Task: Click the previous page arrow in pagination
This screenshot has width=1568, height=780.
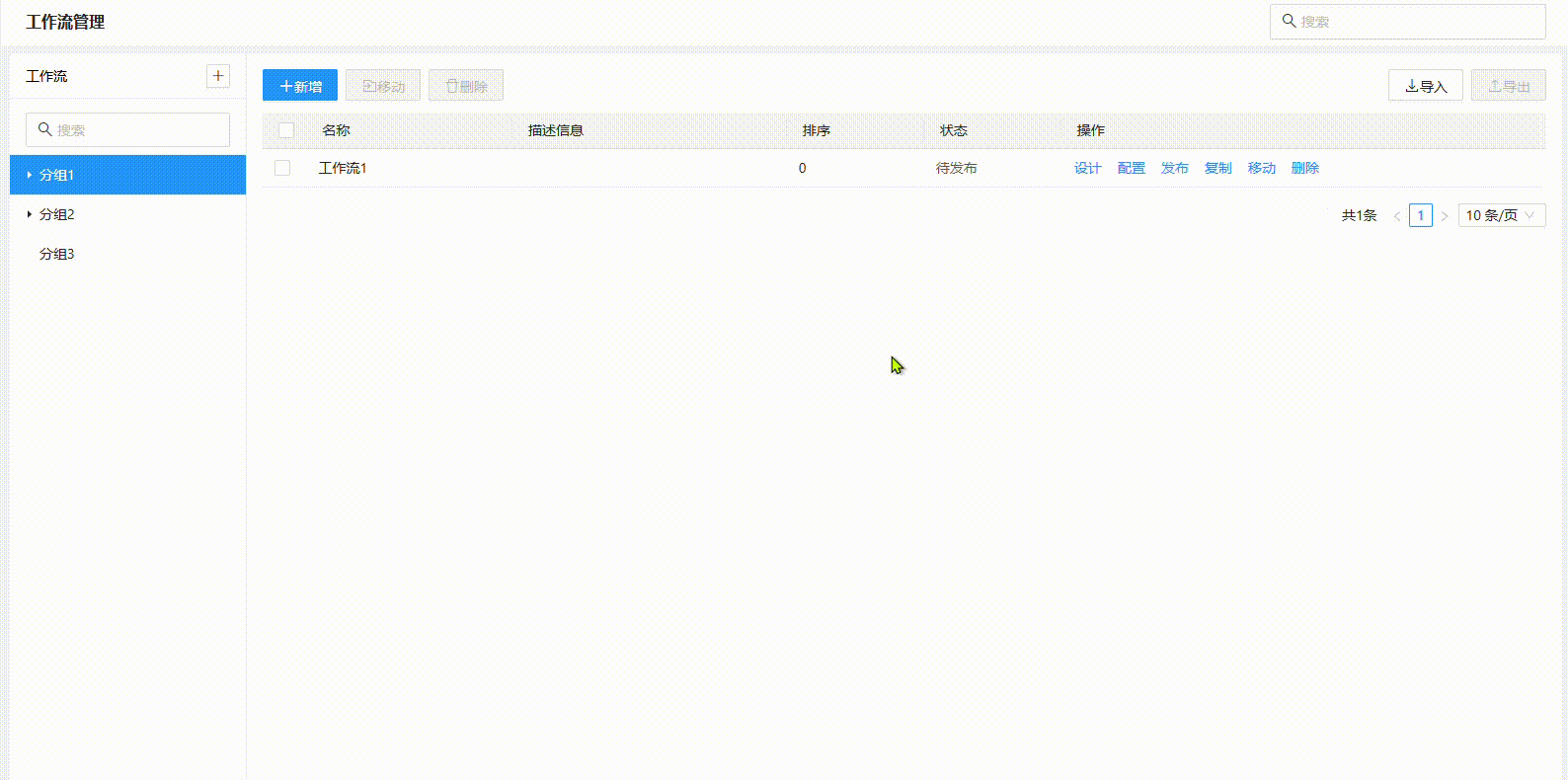Action: (x=1396, y=216)
